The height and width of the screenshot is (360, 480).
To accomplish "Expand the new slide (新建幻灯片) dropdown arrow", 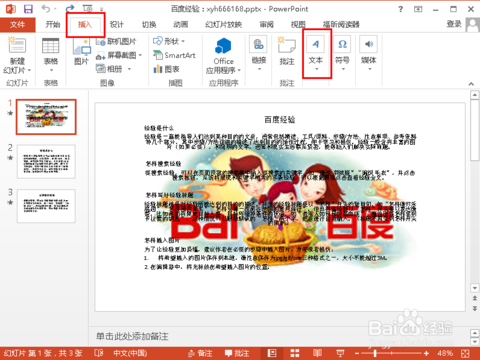I will 29,70.
